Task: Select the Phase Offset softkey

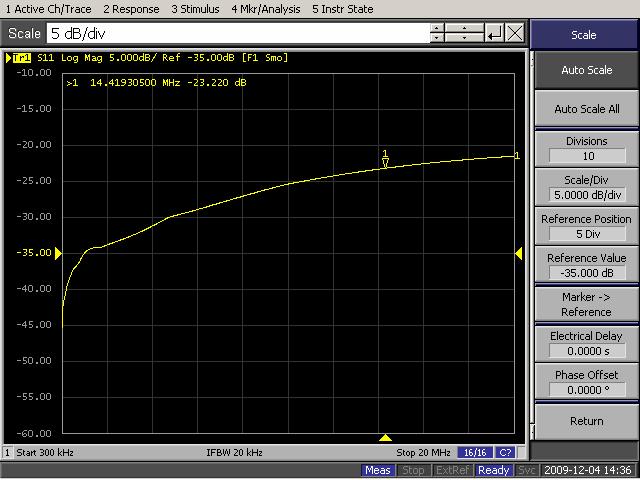Action: [586, 382]
